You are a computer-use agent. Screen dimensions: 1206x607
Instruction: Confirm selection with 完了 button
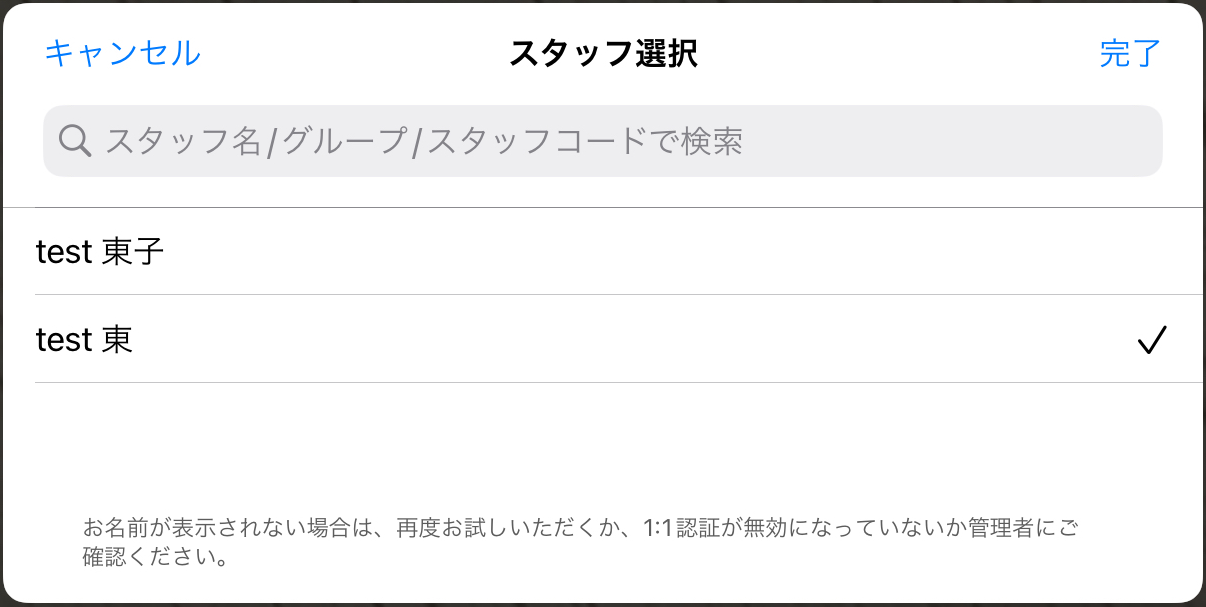(x=1130, y=53)
